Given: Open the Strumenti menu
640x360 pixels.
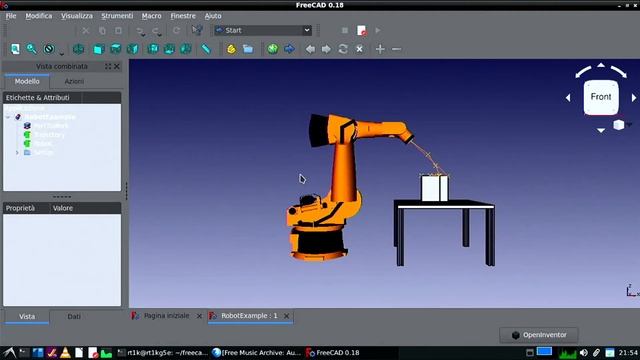Looking at the screenshot, I should (x=117, y=16).
